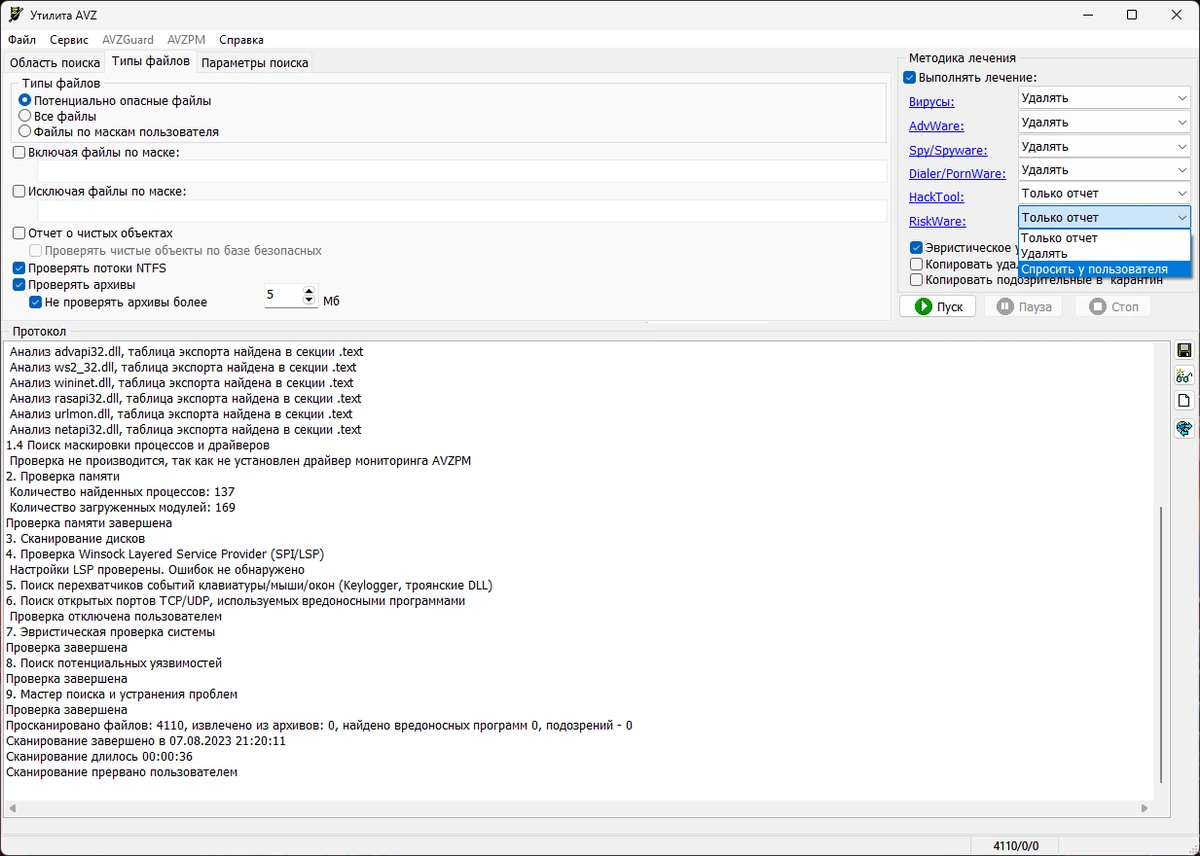This screenshot has height=856, width=1200.
Task: Open the Dialer/PornWare action dropdown
Action: pos(1104,170)
